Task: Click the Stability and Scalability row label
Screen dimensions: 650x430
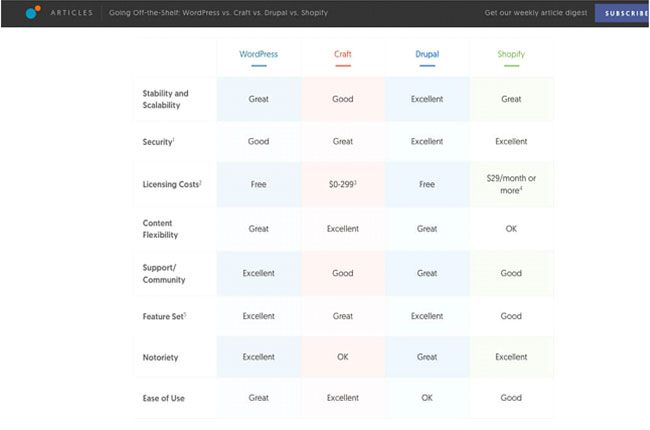Action: coord(166,99)
